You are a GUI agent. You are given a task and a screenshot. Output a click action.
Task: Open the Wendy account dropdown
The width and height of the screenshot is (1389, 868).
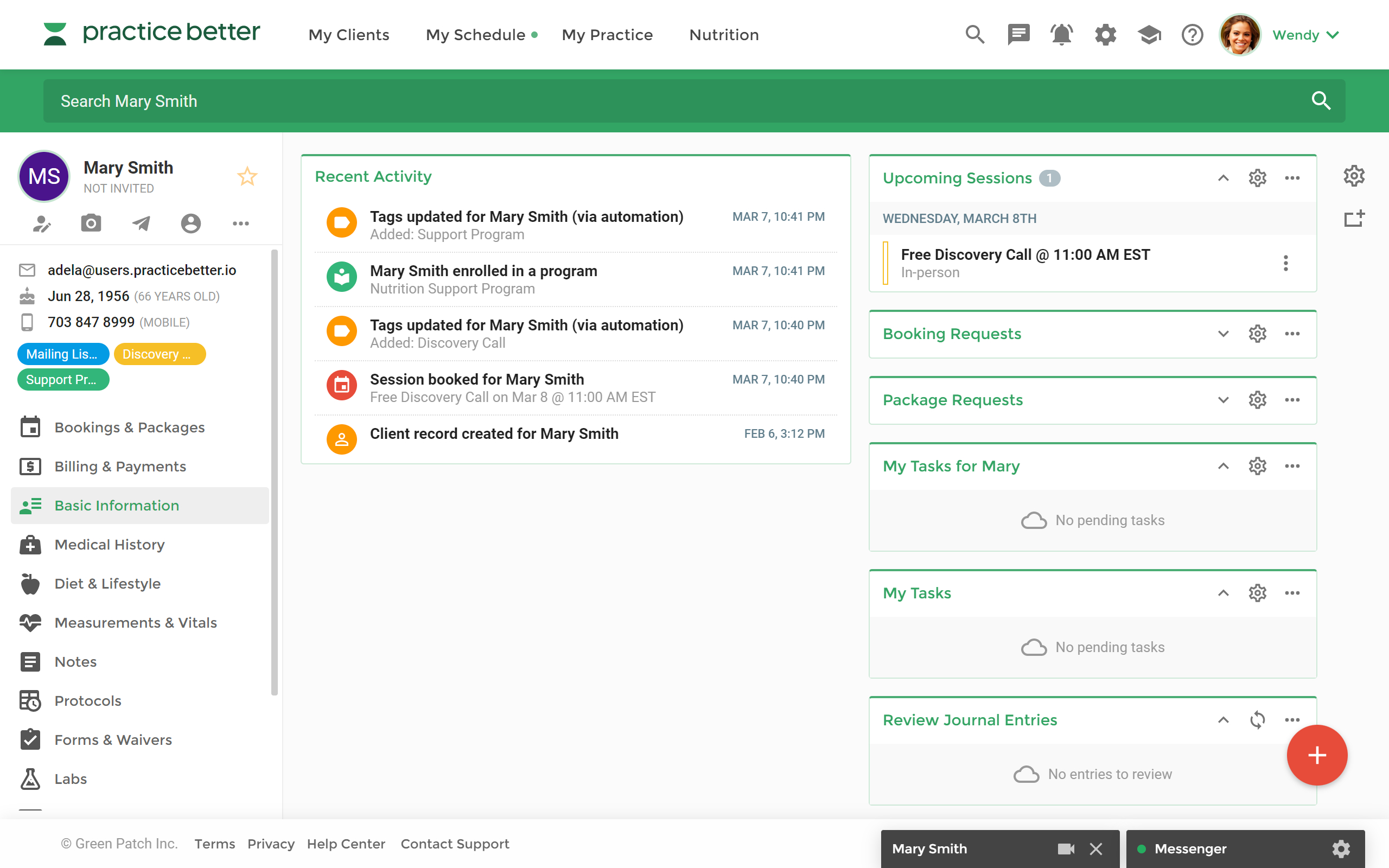[x=1305, y=34]
